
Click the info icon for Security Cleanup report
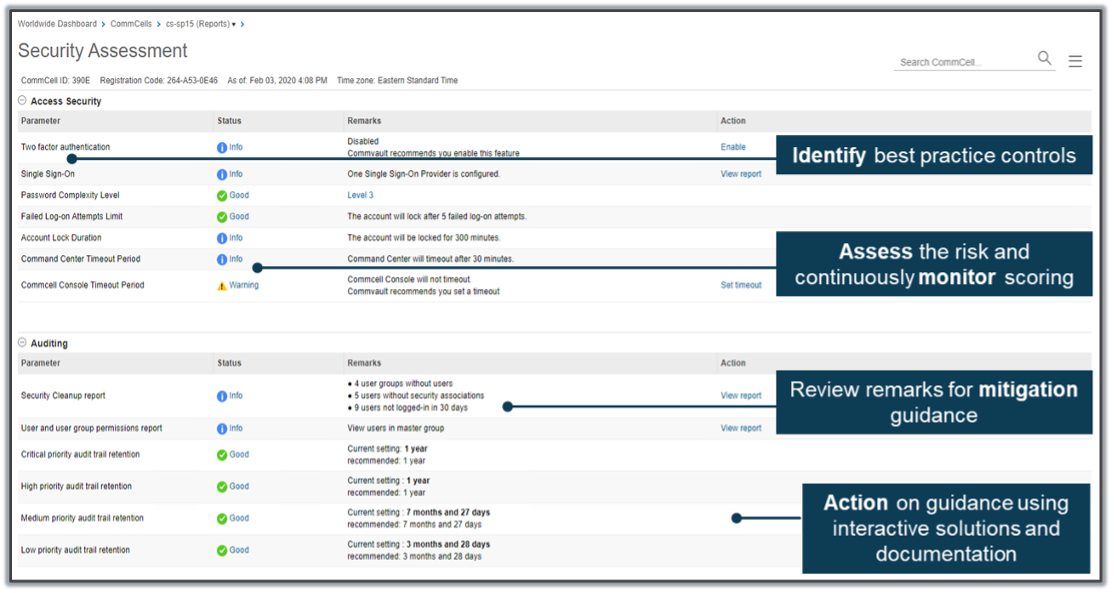(222, 396)
